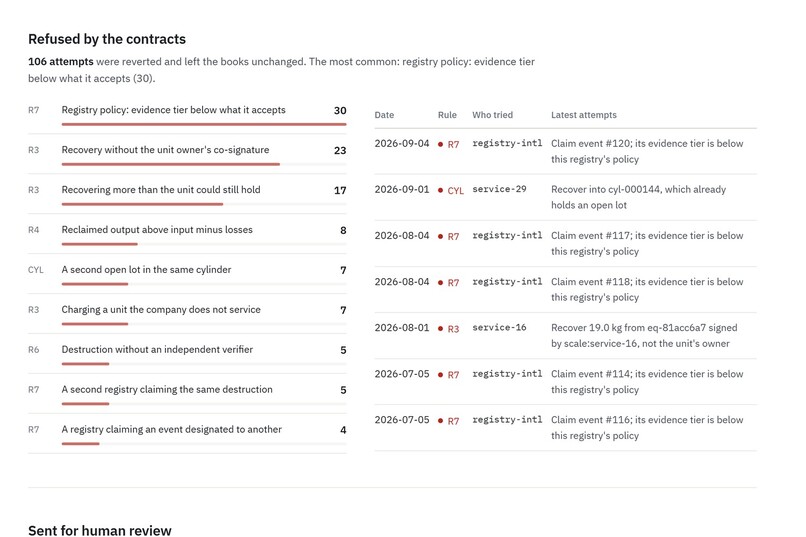Screen dimensions: 806x537
Task: Click the count 23 for co-signature refusals
Action: pyautogui.click(x=340, y=151)
